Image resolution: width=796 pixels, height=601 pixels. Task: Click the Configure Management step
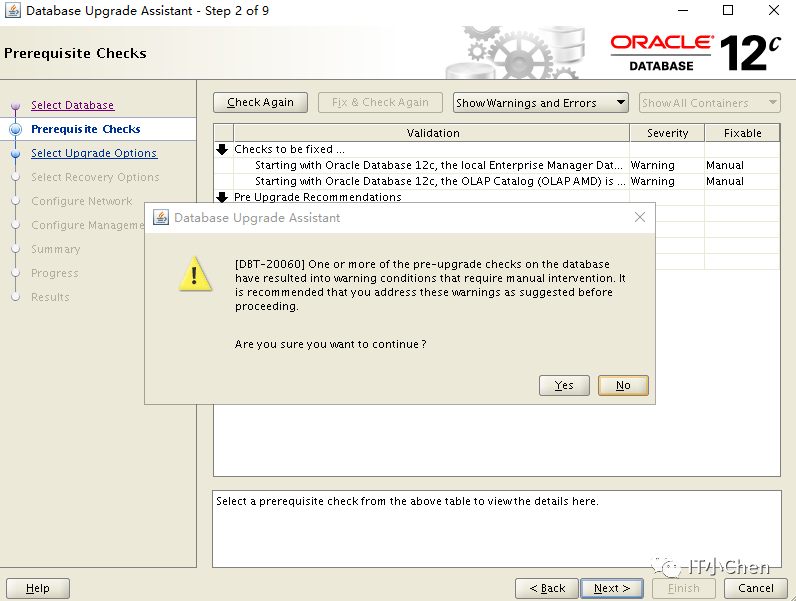[87, 225]
